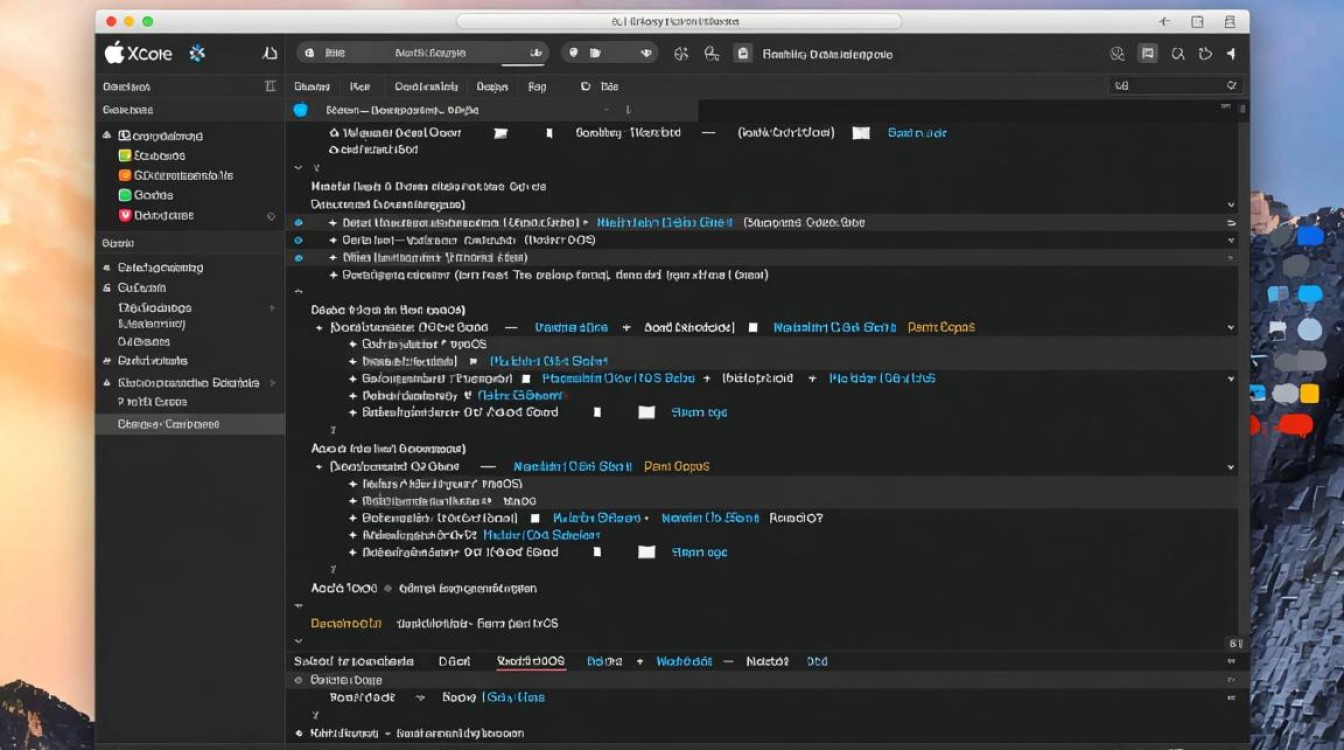
Task: Click the lock icon in the top toolbar
Action: 742,54
